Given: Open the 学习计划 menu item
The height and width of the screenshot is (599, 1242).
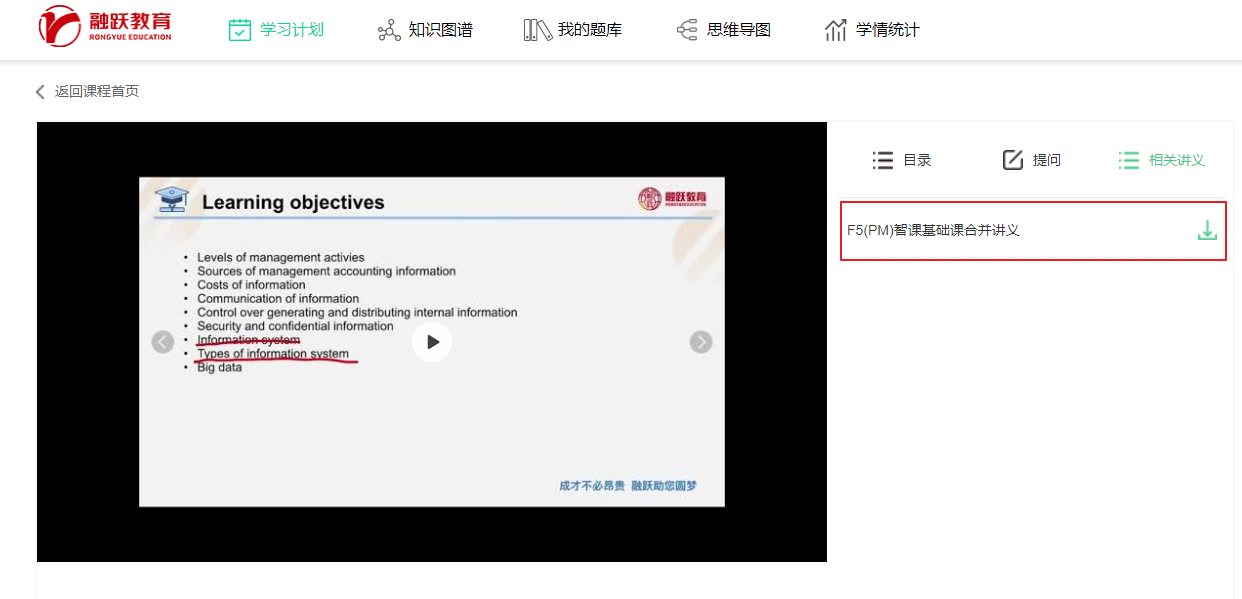Looking at the screenshot, I should (x=292, y=30).
